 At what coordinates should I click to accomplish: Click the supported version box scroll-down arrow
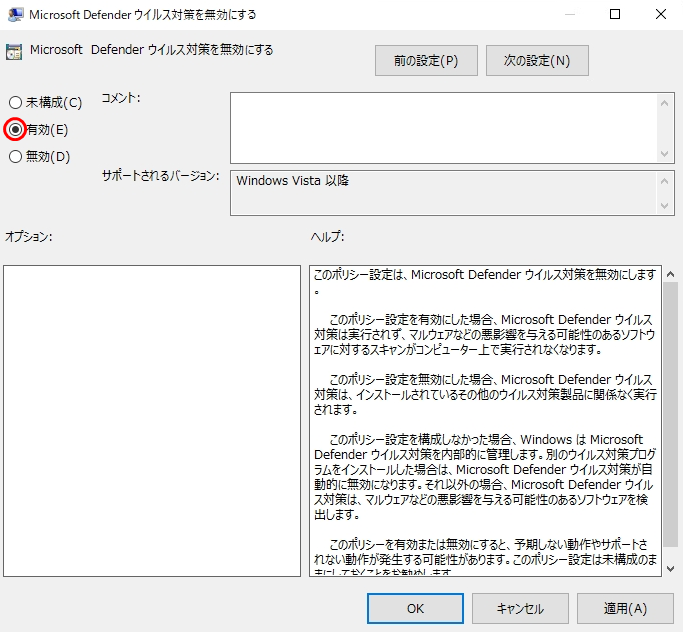pyautogui.click(x=664, y=206)
